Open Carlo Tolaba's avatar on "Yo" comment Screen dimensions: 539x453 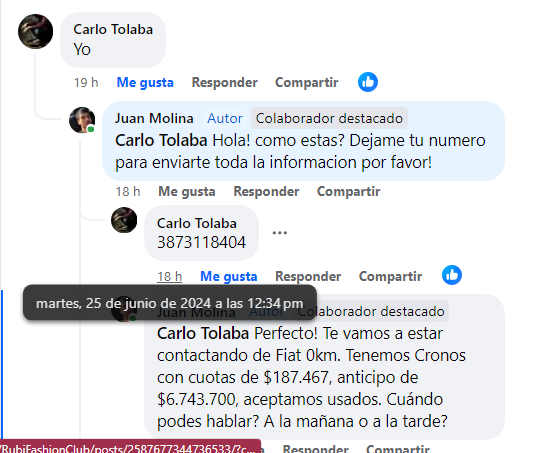click(35, 32)
